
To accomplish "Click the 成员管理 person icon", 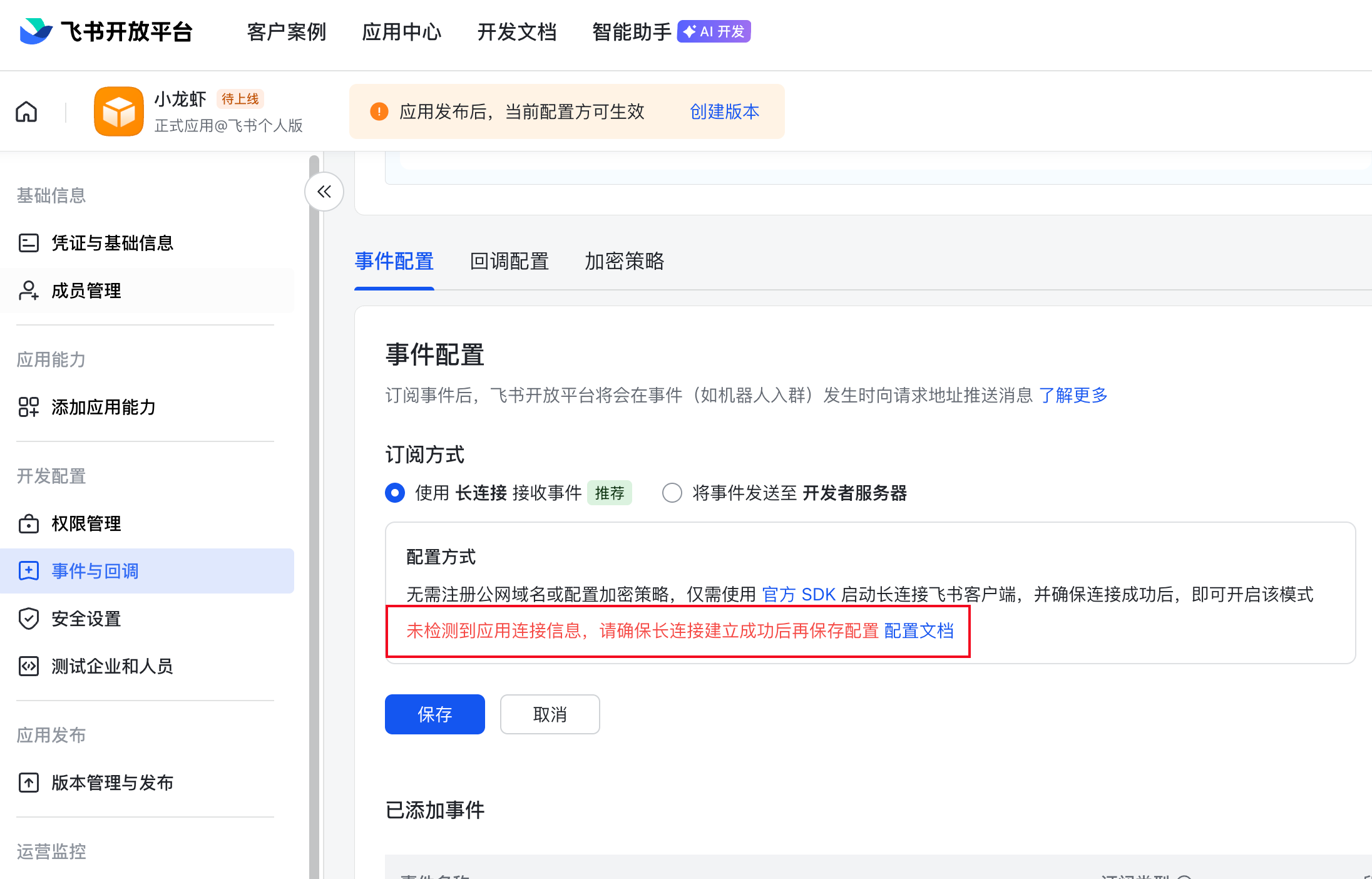I will (x=29, y=290).
